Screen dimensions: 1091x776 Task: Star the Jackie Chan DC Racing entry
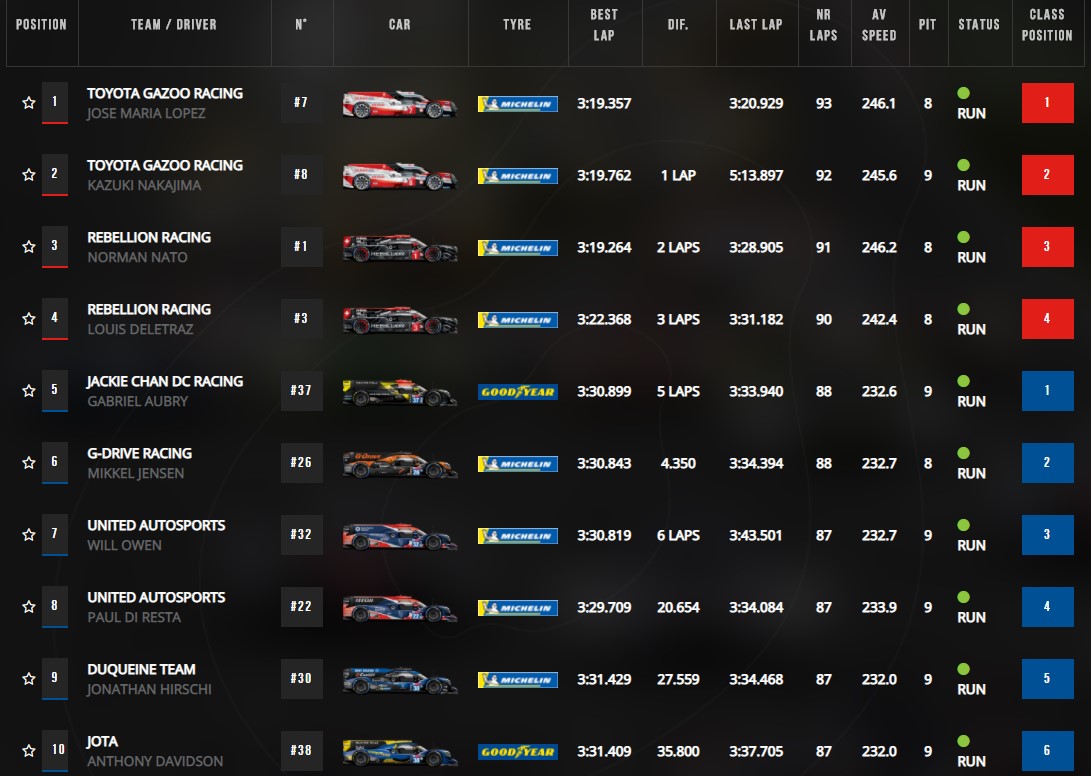pos(29,391)
